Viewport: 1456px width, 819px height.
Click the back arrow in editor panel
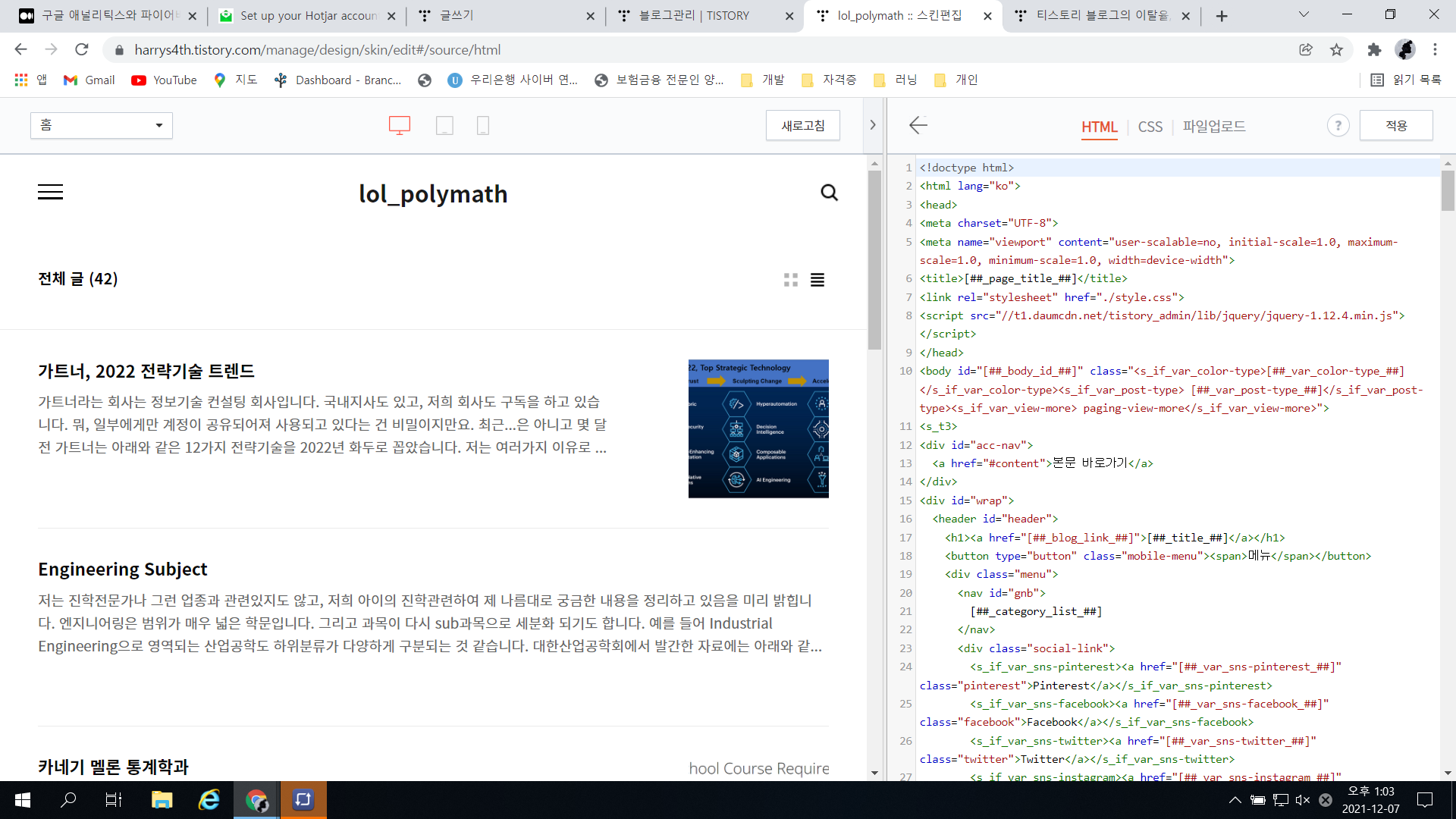(918, 125)
